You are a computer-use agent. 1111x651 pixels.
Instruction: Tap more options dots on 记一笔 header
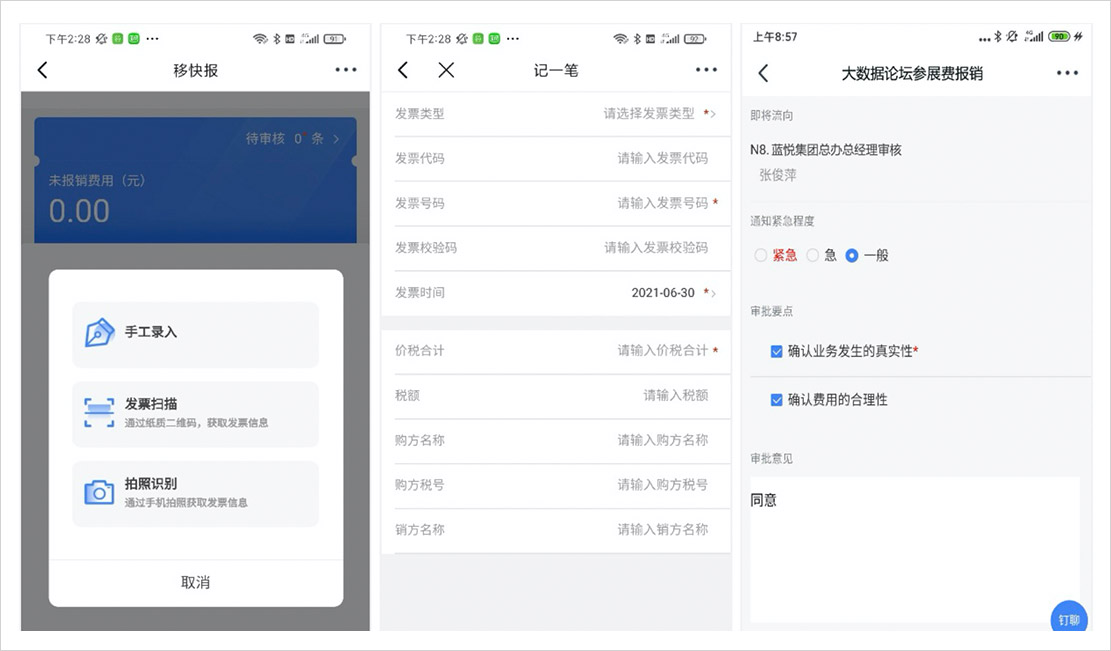point(706,70)
